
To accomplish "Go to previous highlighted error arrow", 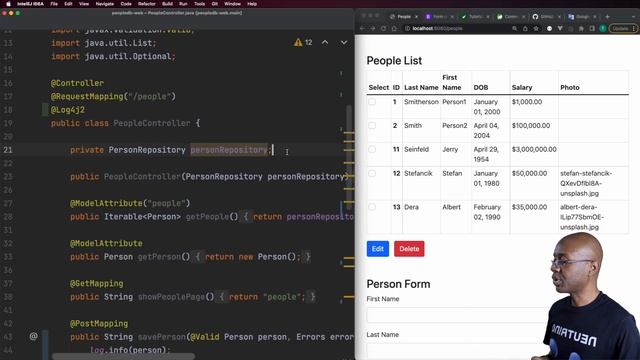I will (325, 42).
